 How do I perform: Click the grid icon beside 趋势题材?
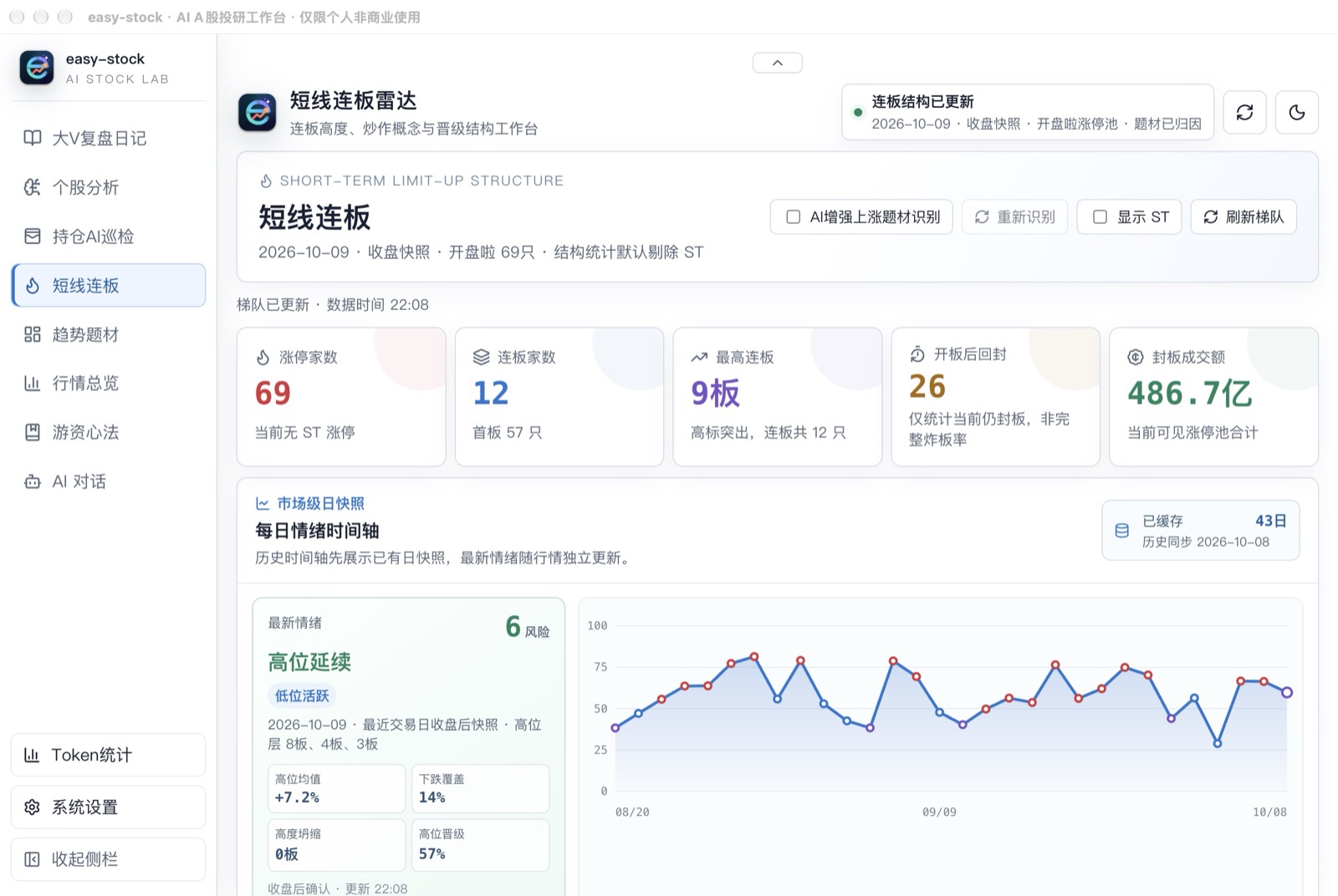coord(33,334)
